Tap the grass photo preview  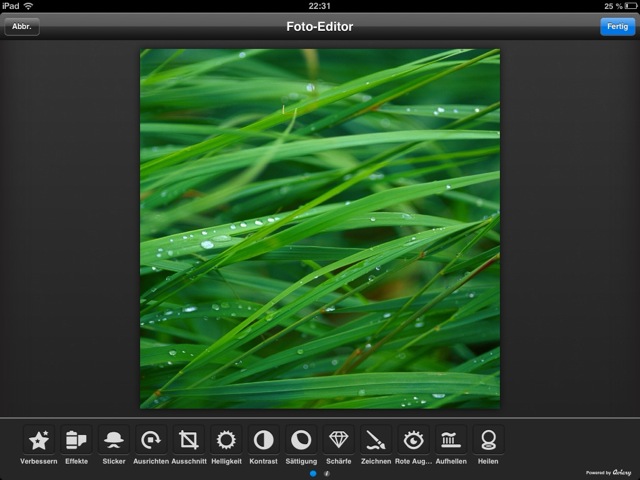[x=320, y=228]
